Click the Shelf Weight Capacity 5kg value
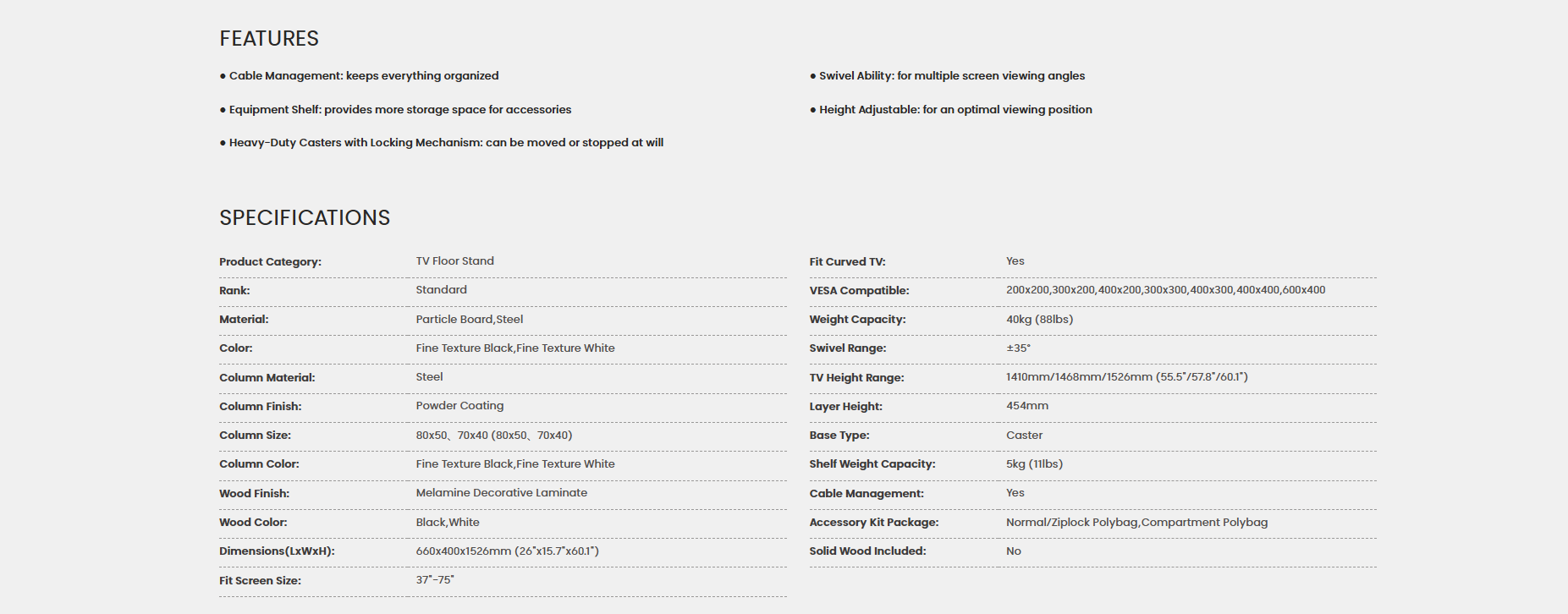 click(x=1034, y=464)
